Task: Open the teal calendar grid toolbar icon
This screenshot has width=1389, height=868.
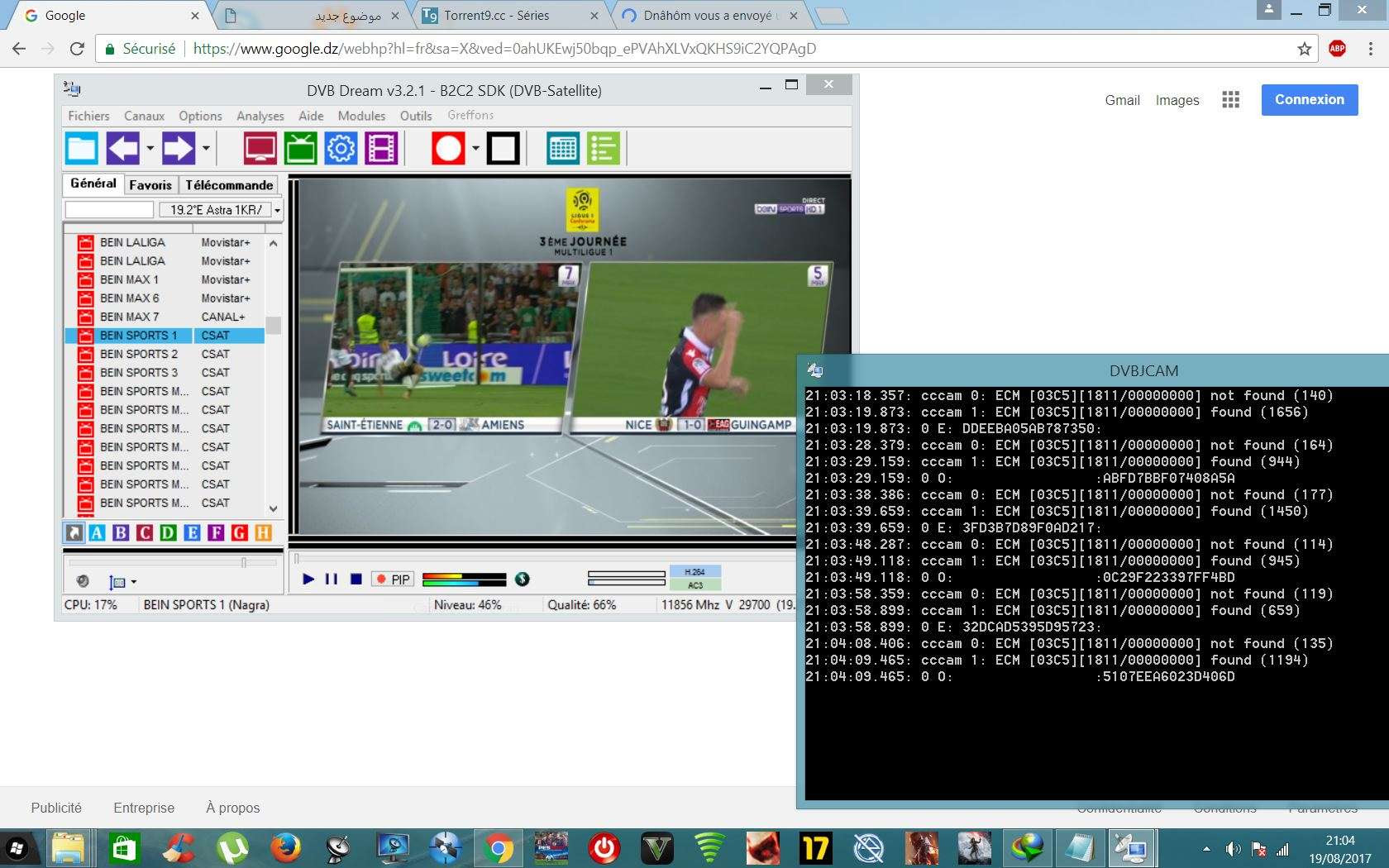Action: point(563,149)
